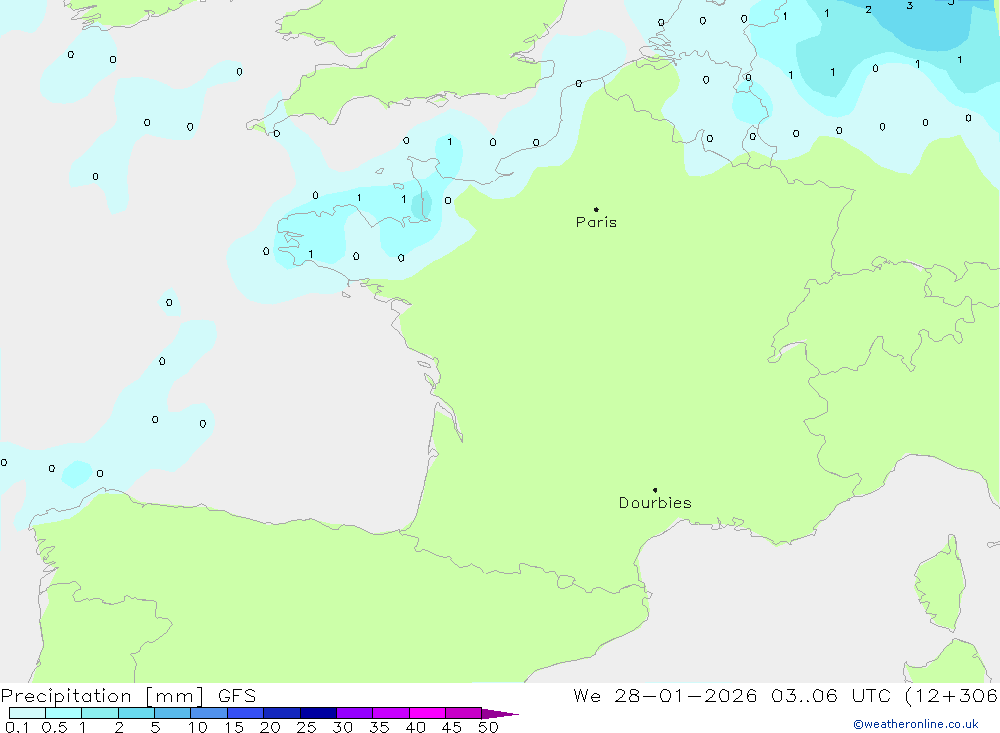The width and height of the screenshot is (1000, 733).
Task: Click the 25–30 mm dark blue swatch
Action: 318,713
